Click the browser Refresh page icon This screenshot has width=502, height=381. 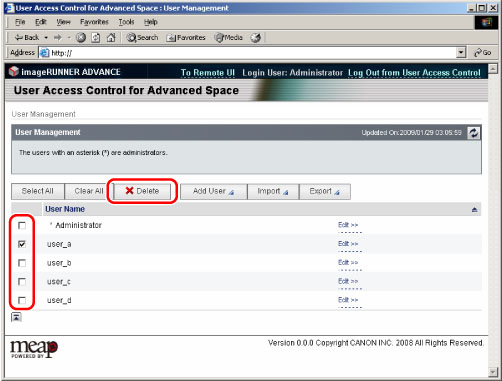pos(96,38)
